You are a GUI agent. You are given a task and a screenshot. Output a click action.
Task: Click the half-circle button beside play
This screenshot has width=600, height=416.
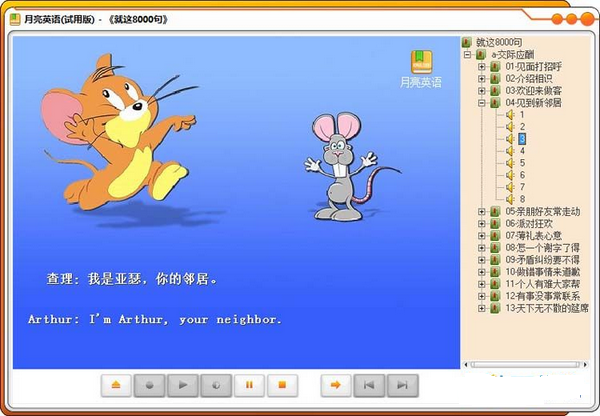(x=216, y=384)
